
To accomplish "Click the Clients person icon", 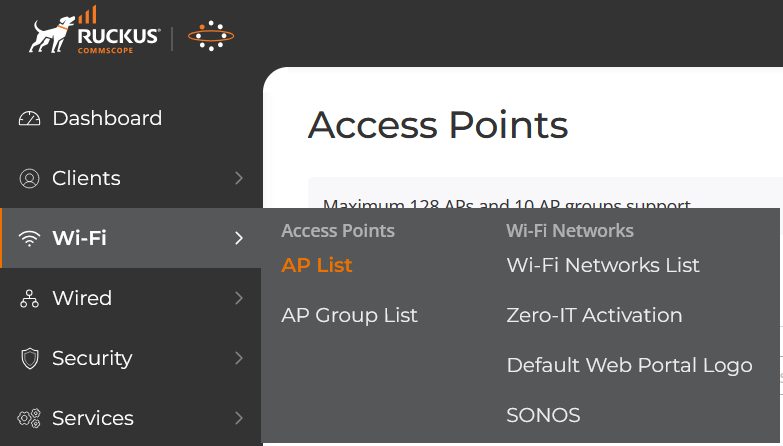I will pyautogui.click(x=30, y=179).
